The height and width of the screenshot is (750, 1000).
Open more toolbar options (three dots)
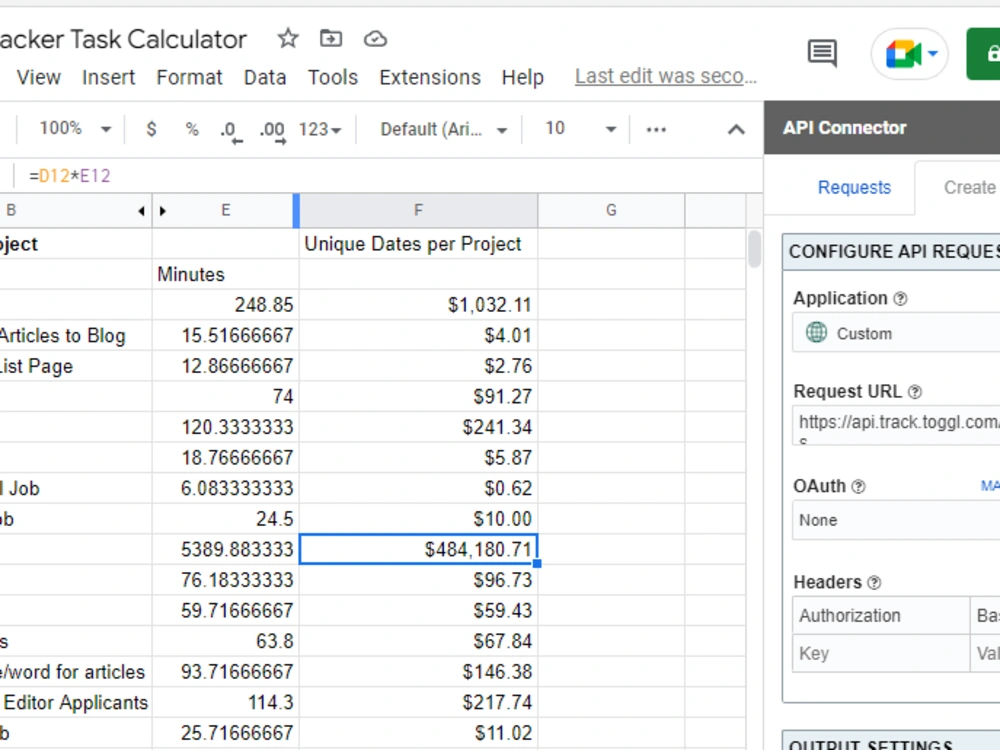656,129
